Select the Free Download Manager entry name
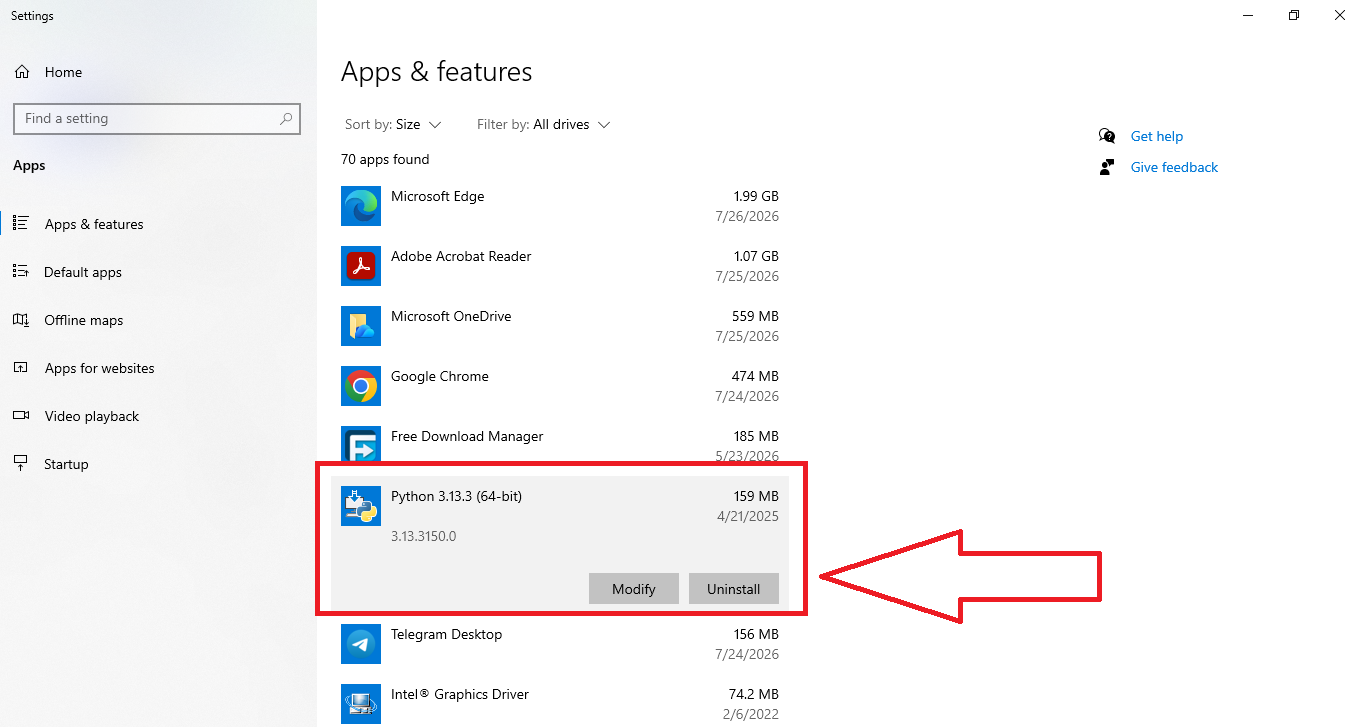 pyautogui.click(x=467, y=436)
